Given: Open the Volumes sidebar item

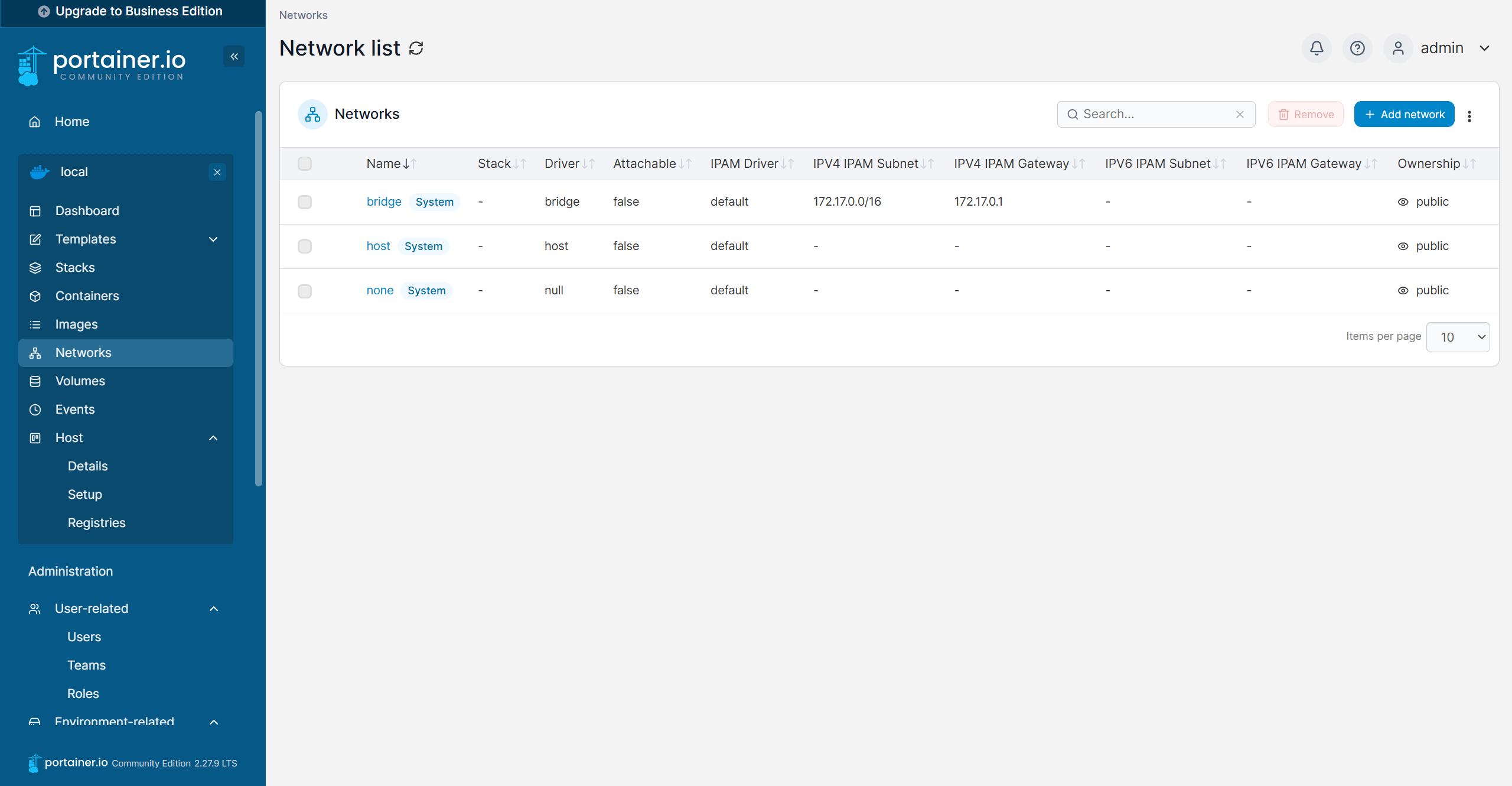Looking at the screenshot, I should (x=80, y=381).
